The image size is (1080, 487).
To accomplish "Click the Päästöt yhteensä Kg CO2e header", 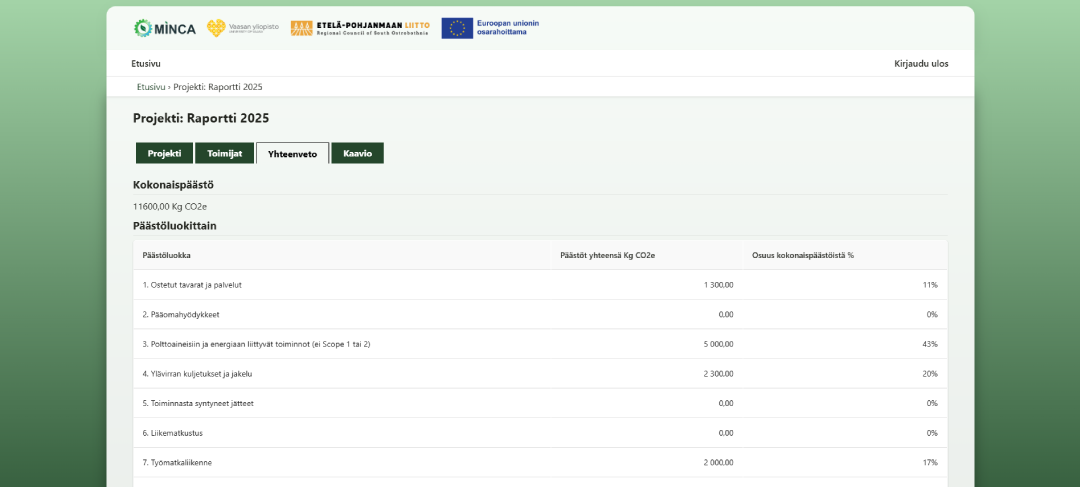I will point(608,255).
